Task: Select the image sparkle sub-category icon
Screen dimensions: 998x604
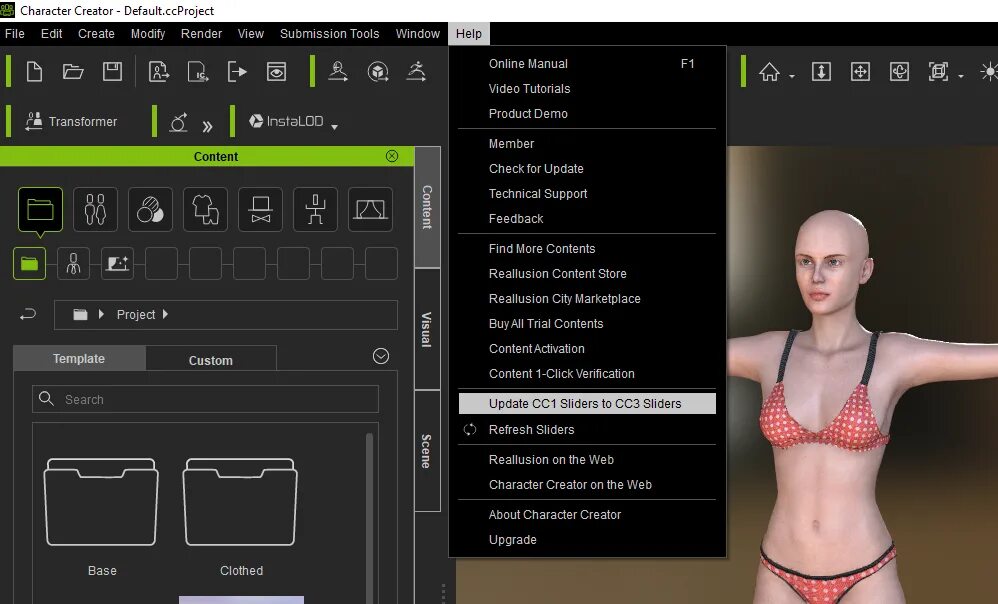Action: [x=118, y=263]
